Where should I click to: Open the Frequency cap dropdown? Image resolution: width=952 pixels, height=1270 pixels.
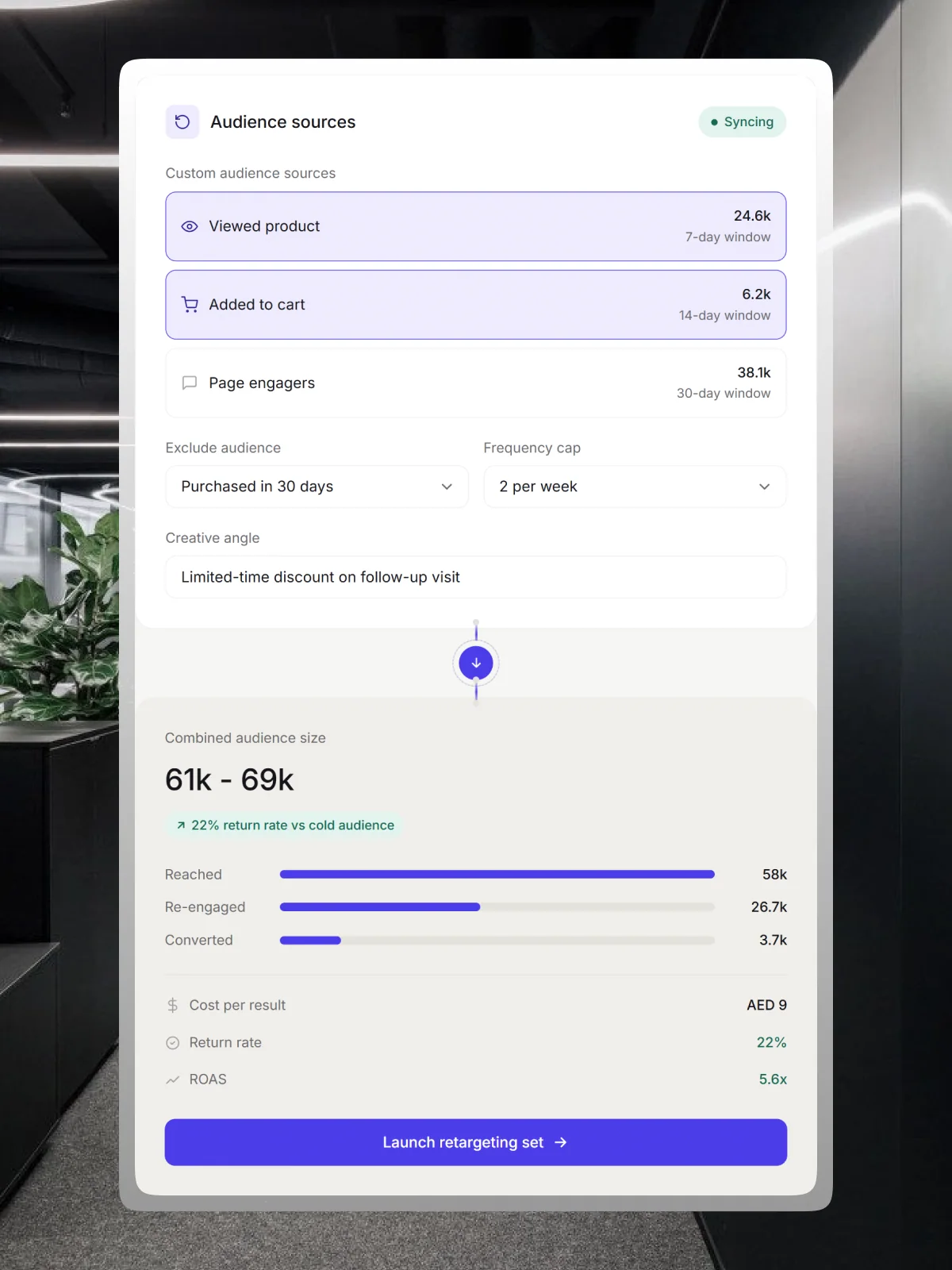(635, 487)
